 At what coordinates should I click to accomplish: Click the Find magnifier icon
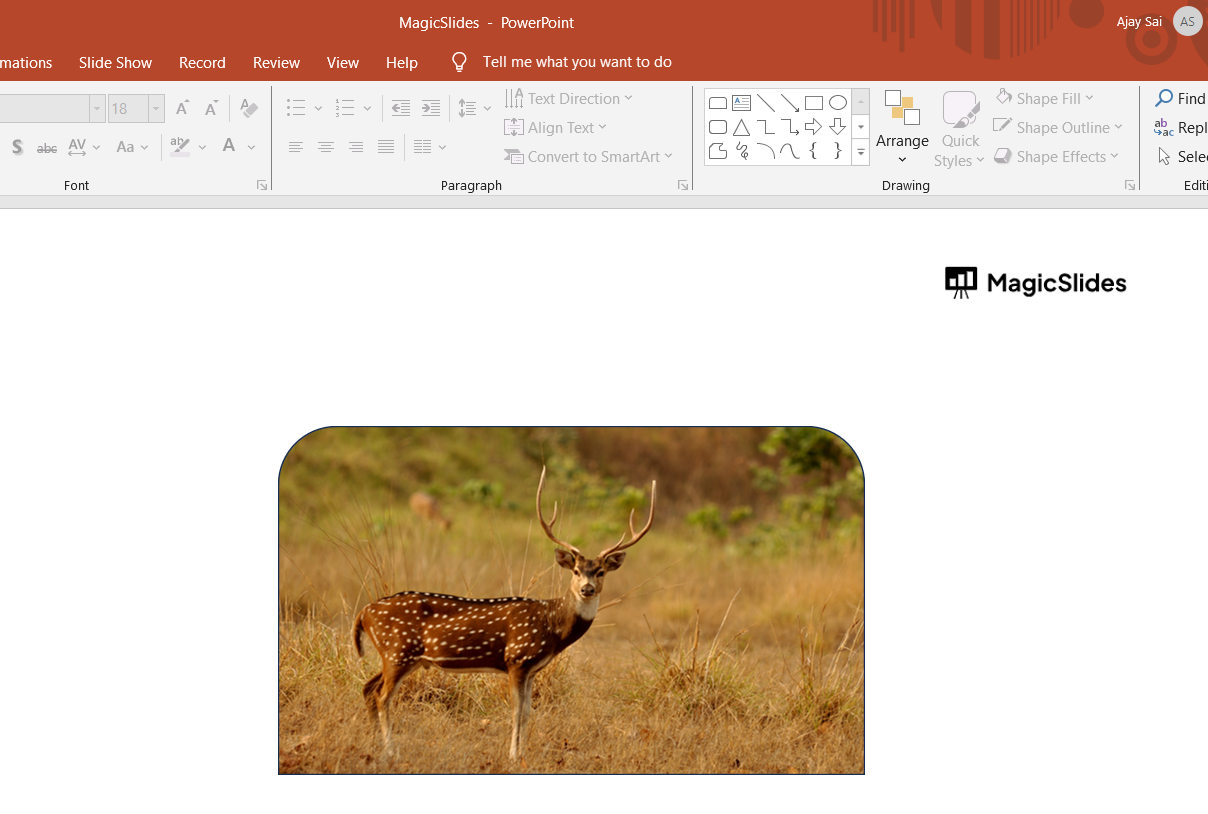[1164, 98]
